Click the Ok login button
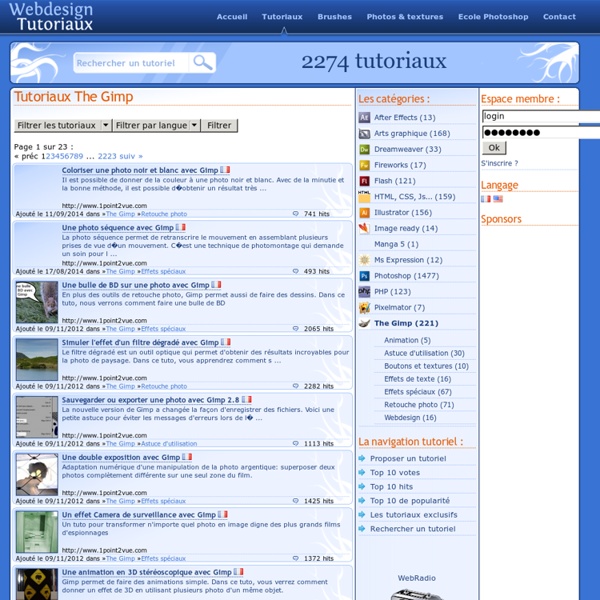 494,148
